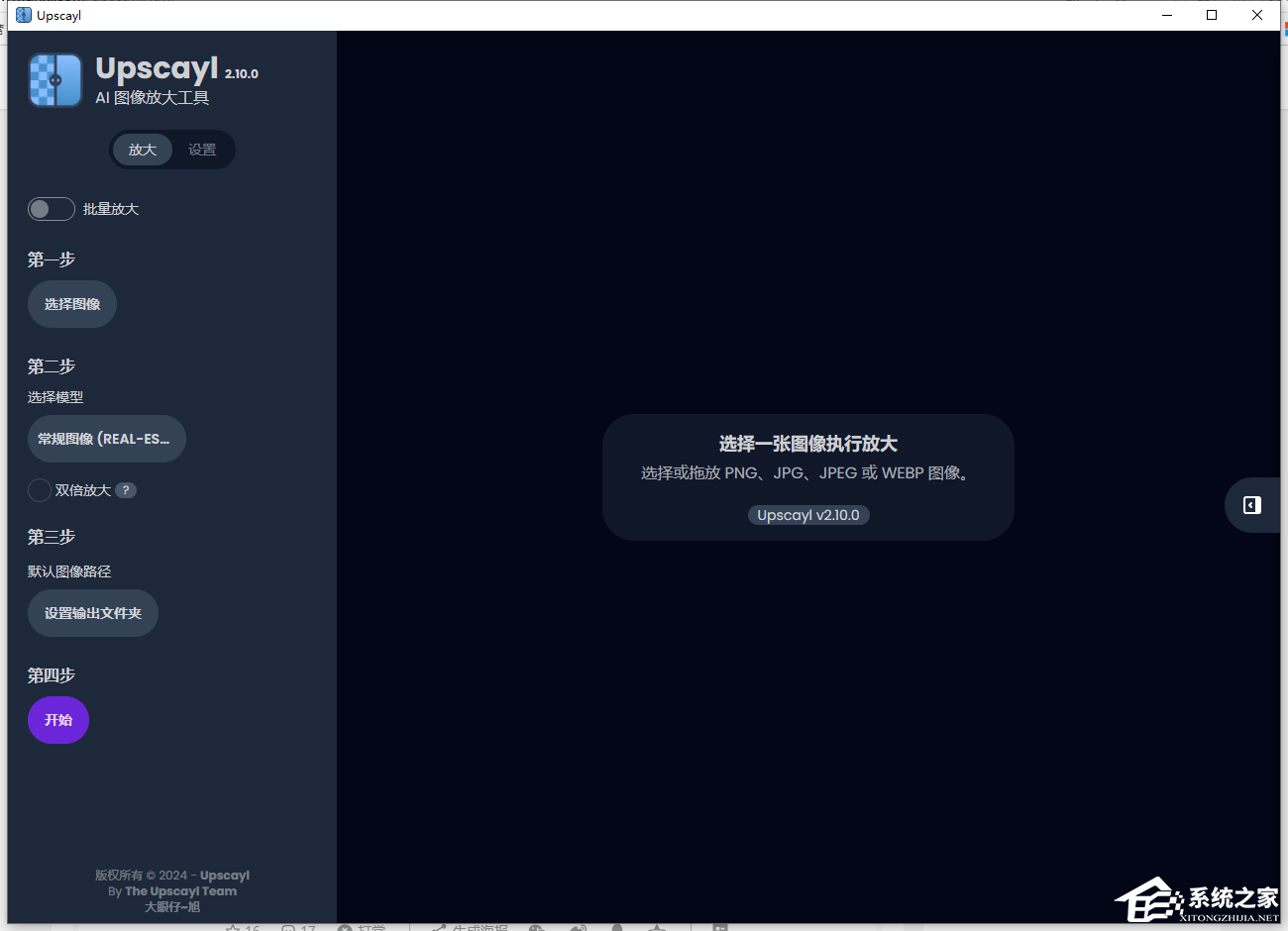Open The Upscayl Team link in footer

181,891
